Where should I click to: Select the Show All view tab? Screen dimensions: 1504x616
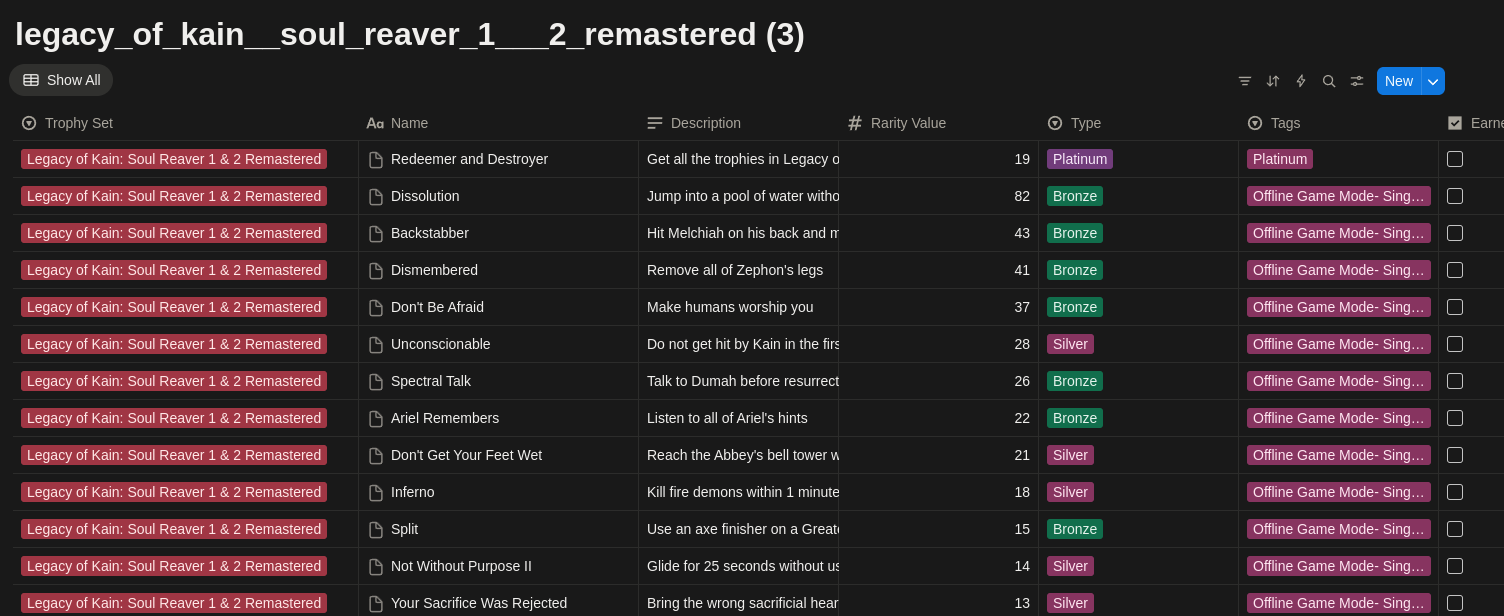click(x=61, y=80)
